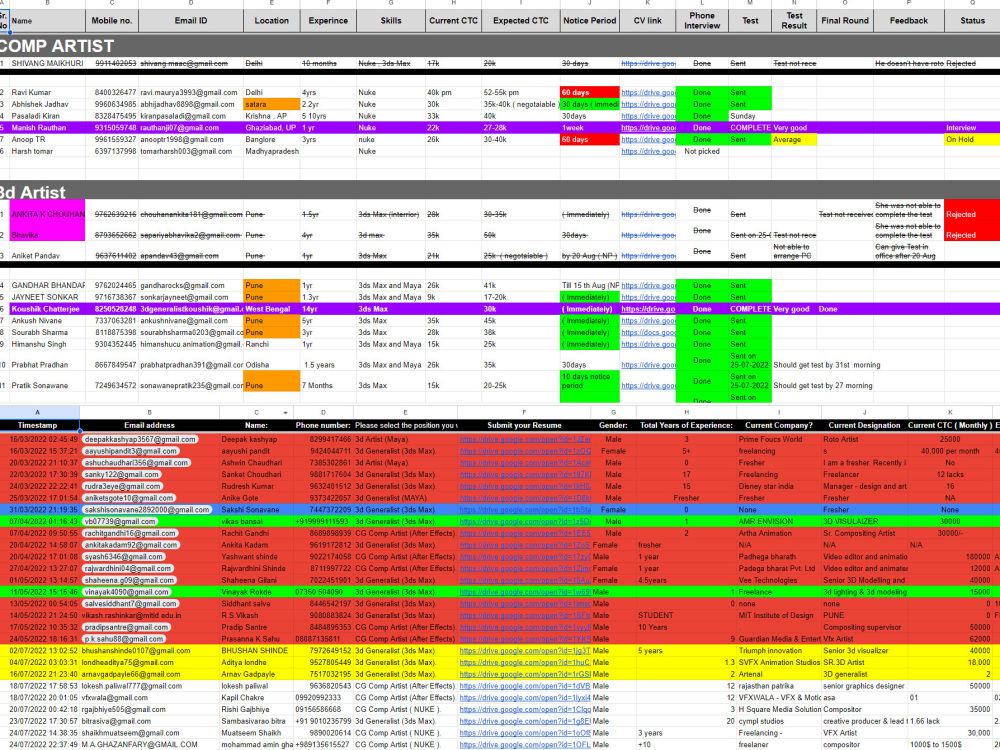Select the 'Feedback' header cell
The image size is (1000, 750).
[909, 20]
